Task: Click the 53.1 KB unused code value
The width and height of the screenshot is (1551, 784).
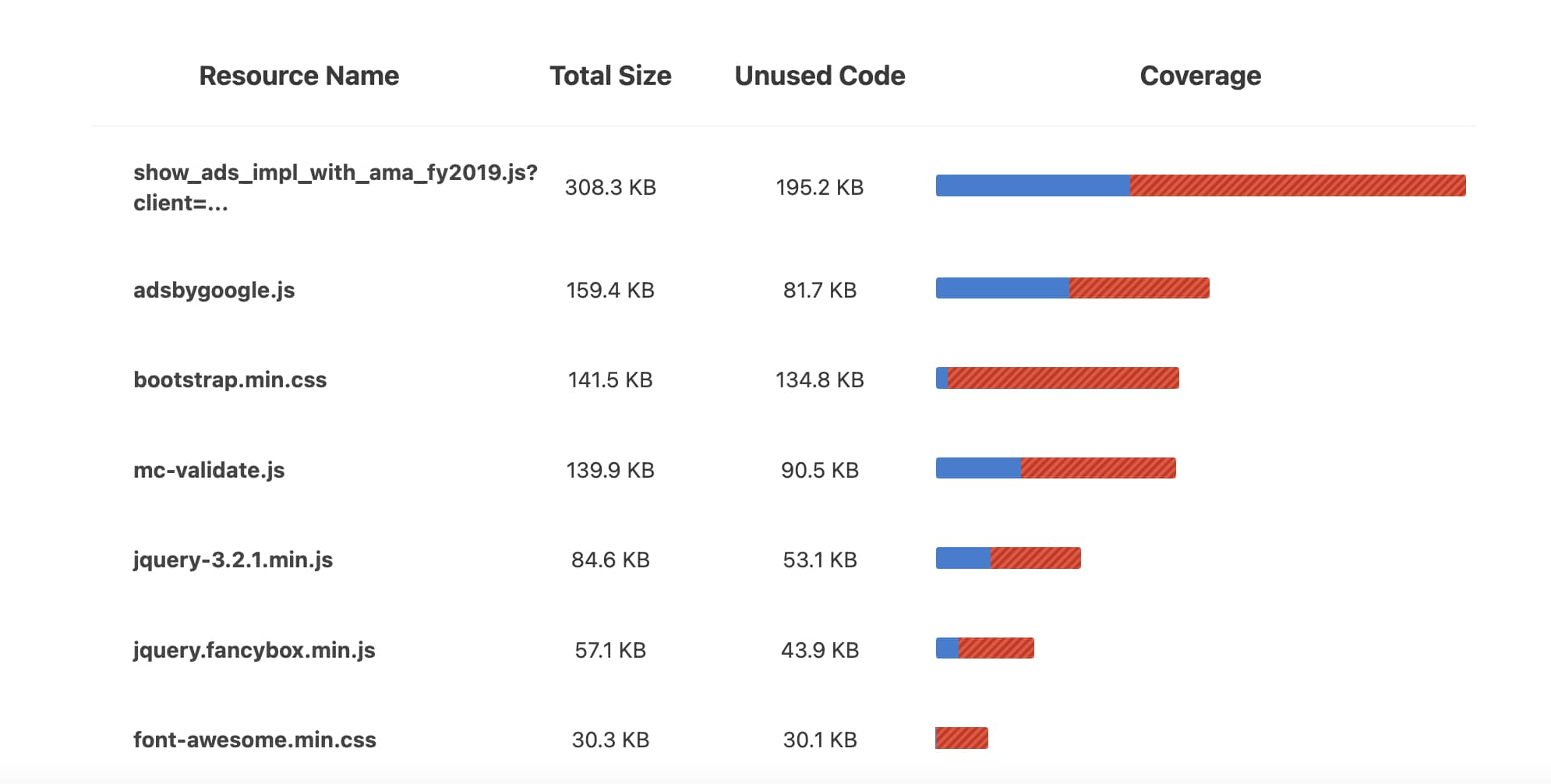Action: point(820,560)
